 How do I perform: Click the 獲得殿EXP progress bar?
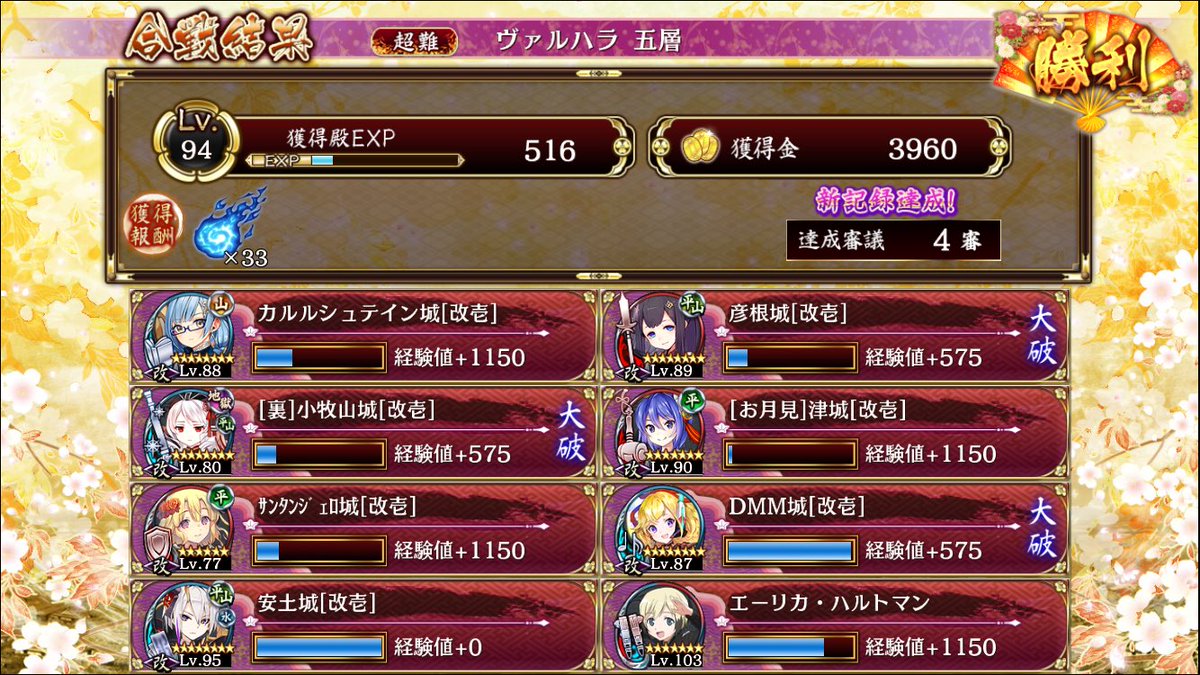point(355,160)
